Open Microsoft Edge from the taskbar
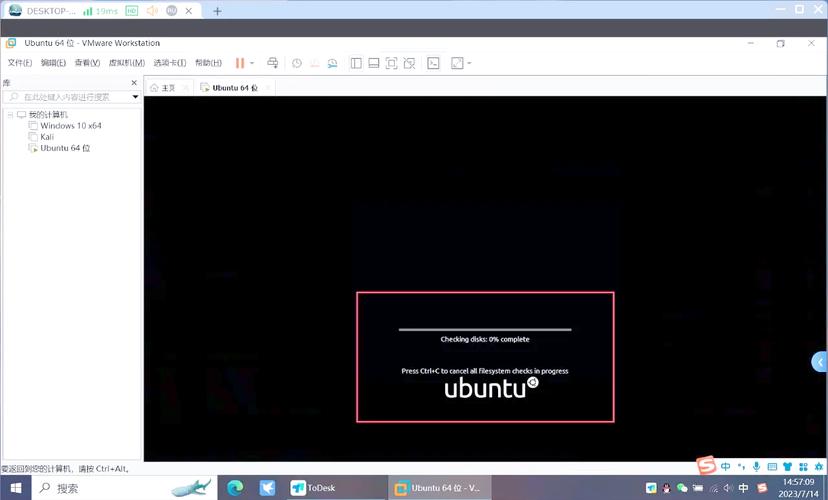 pos(235,488)
